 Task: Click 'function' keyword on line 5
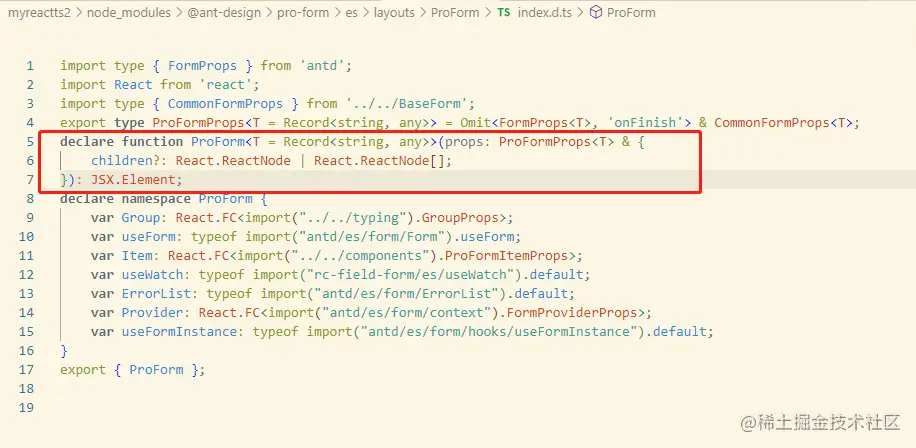pos(152,141)
